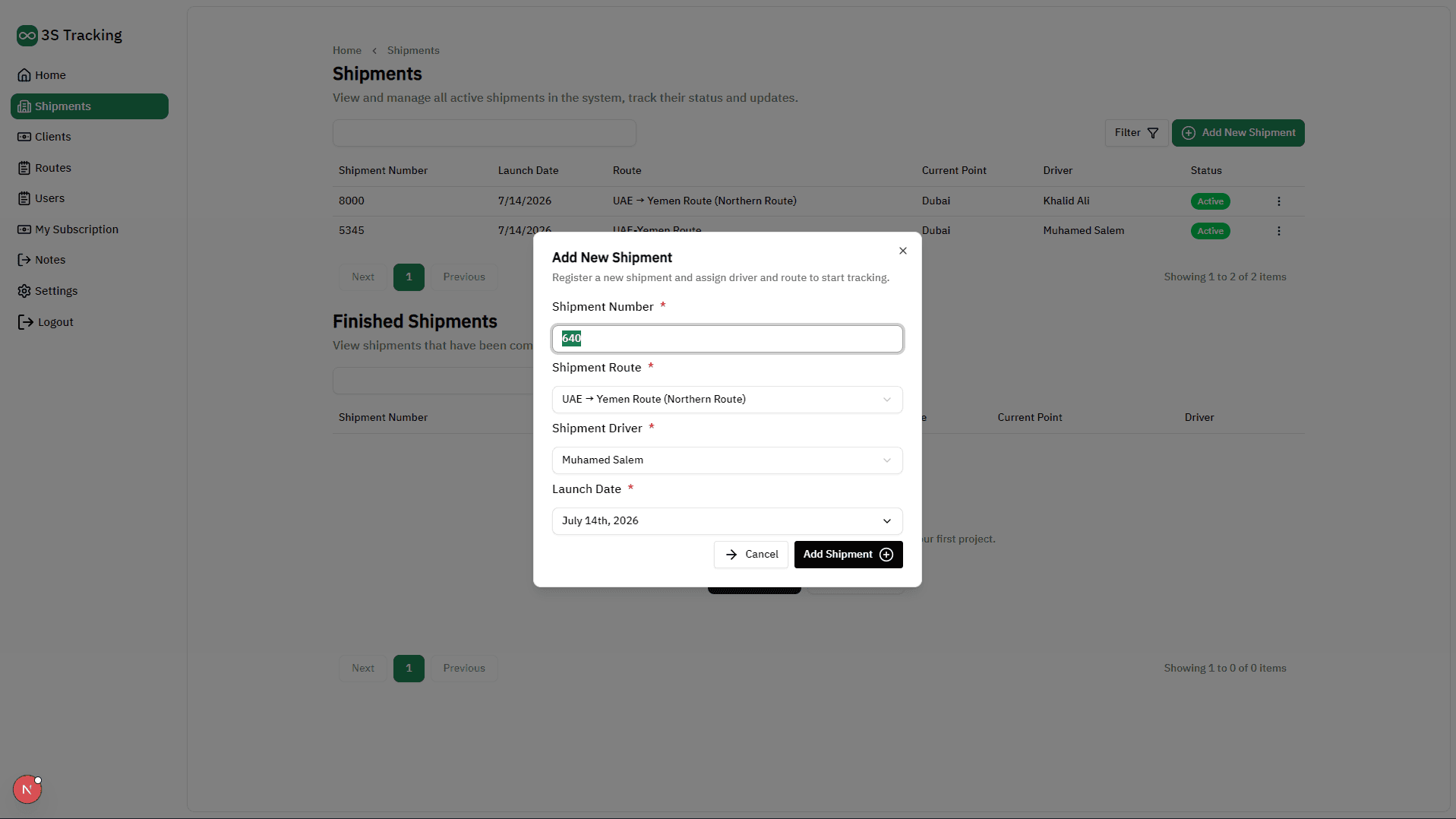Go to Clients in the sidebar
The width and height of the screenshot is (1456, 819).
tap(90, 137)
